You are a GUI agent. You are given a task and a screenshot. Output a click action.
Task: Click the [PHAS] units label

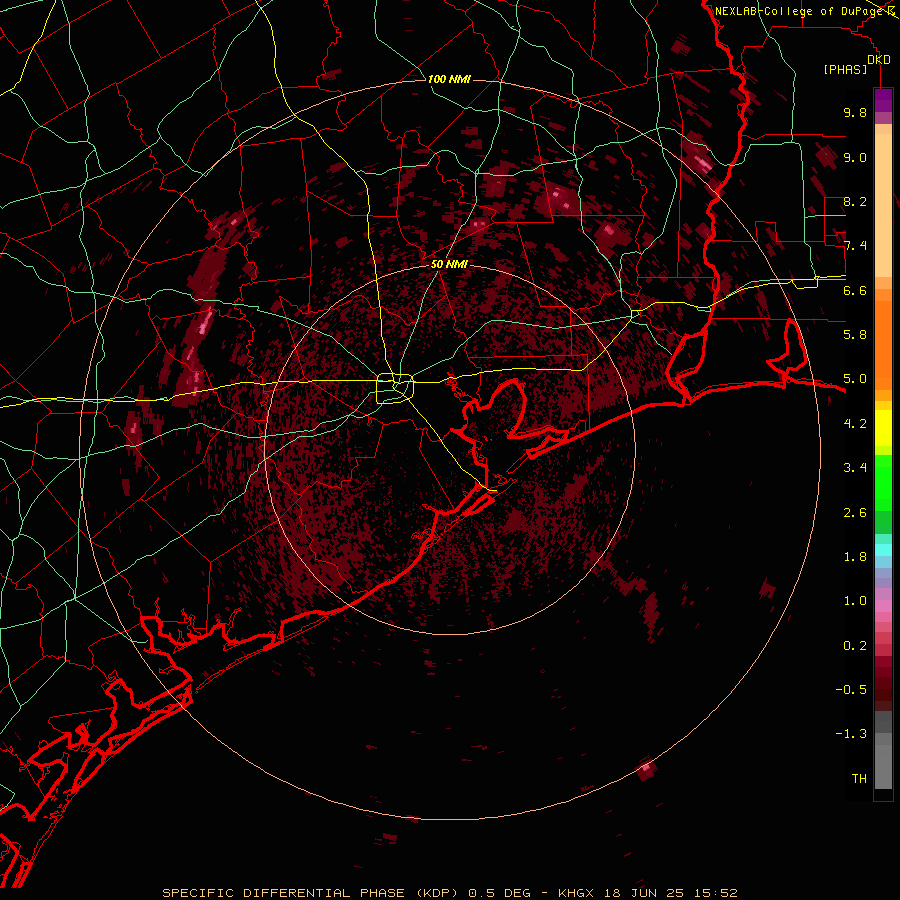[x=845, y=70]
